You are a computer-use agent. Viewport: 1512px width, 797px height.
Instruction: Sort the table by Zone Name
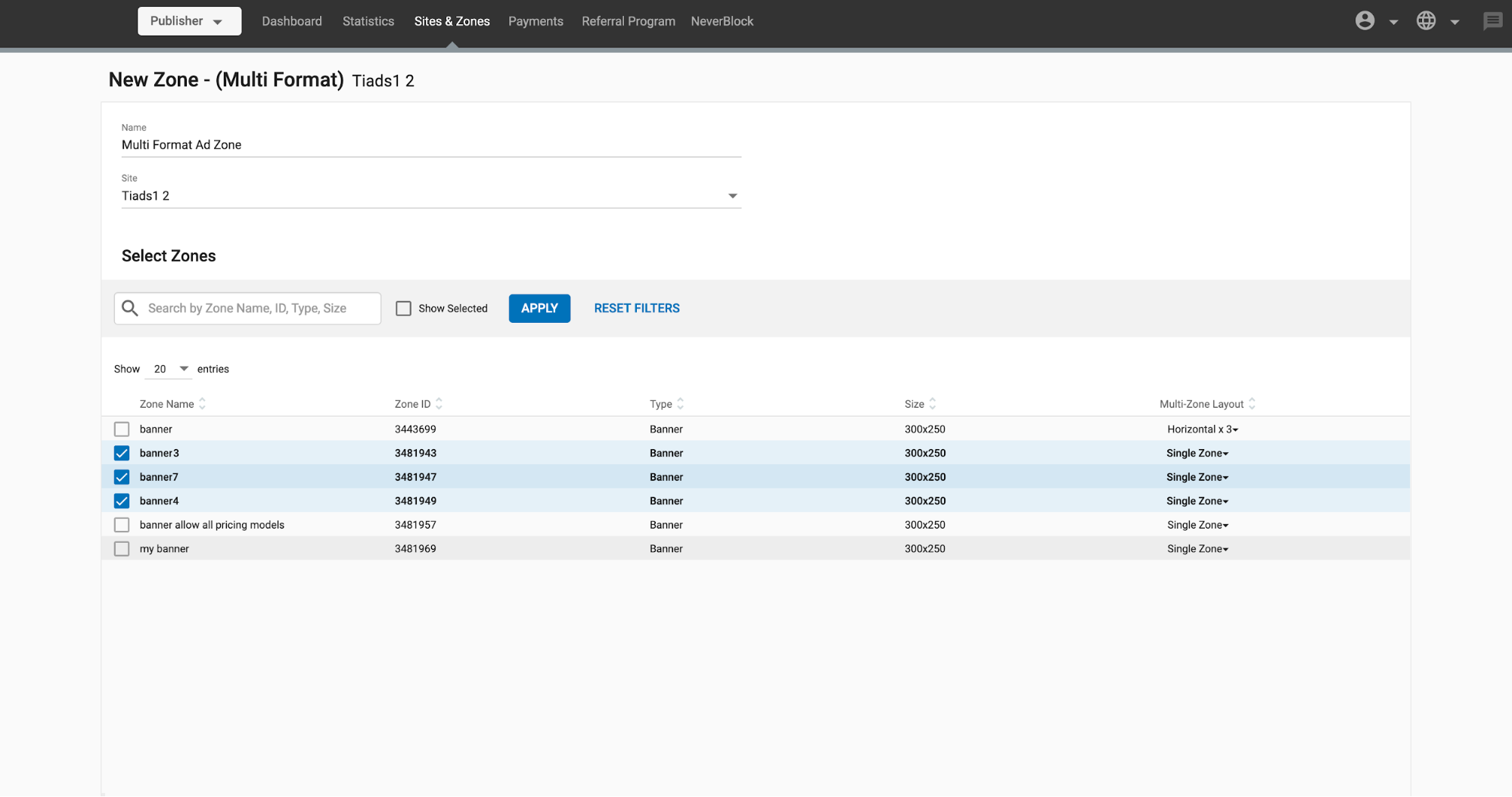click(x=202, y=404)
